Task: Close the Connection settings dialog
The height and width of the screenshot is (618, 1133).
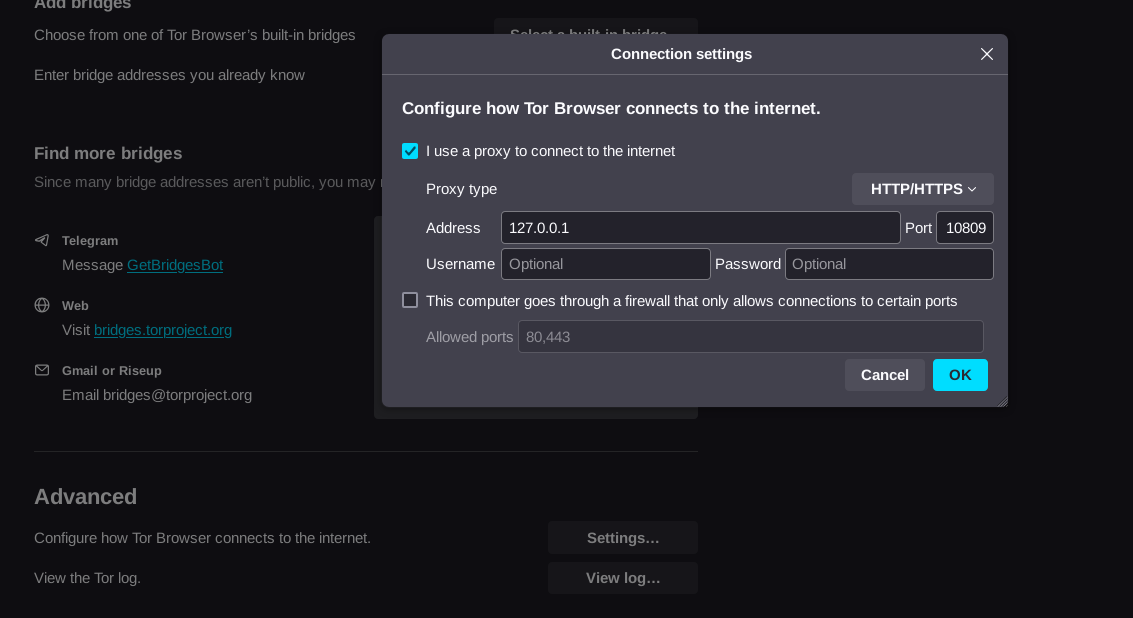Action: coord(987,54)
